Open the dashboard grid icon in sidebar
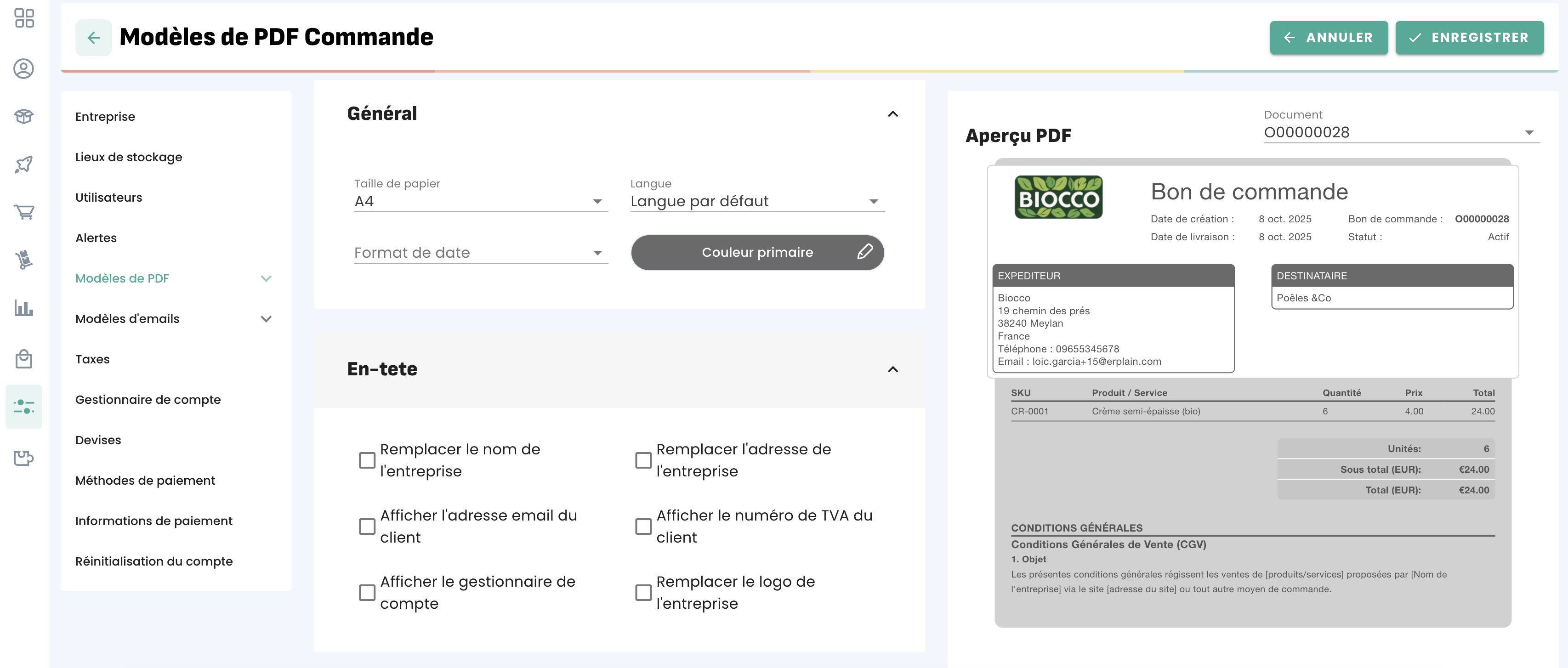Screen dimensions: 1568x668 [x=24, y=18]
